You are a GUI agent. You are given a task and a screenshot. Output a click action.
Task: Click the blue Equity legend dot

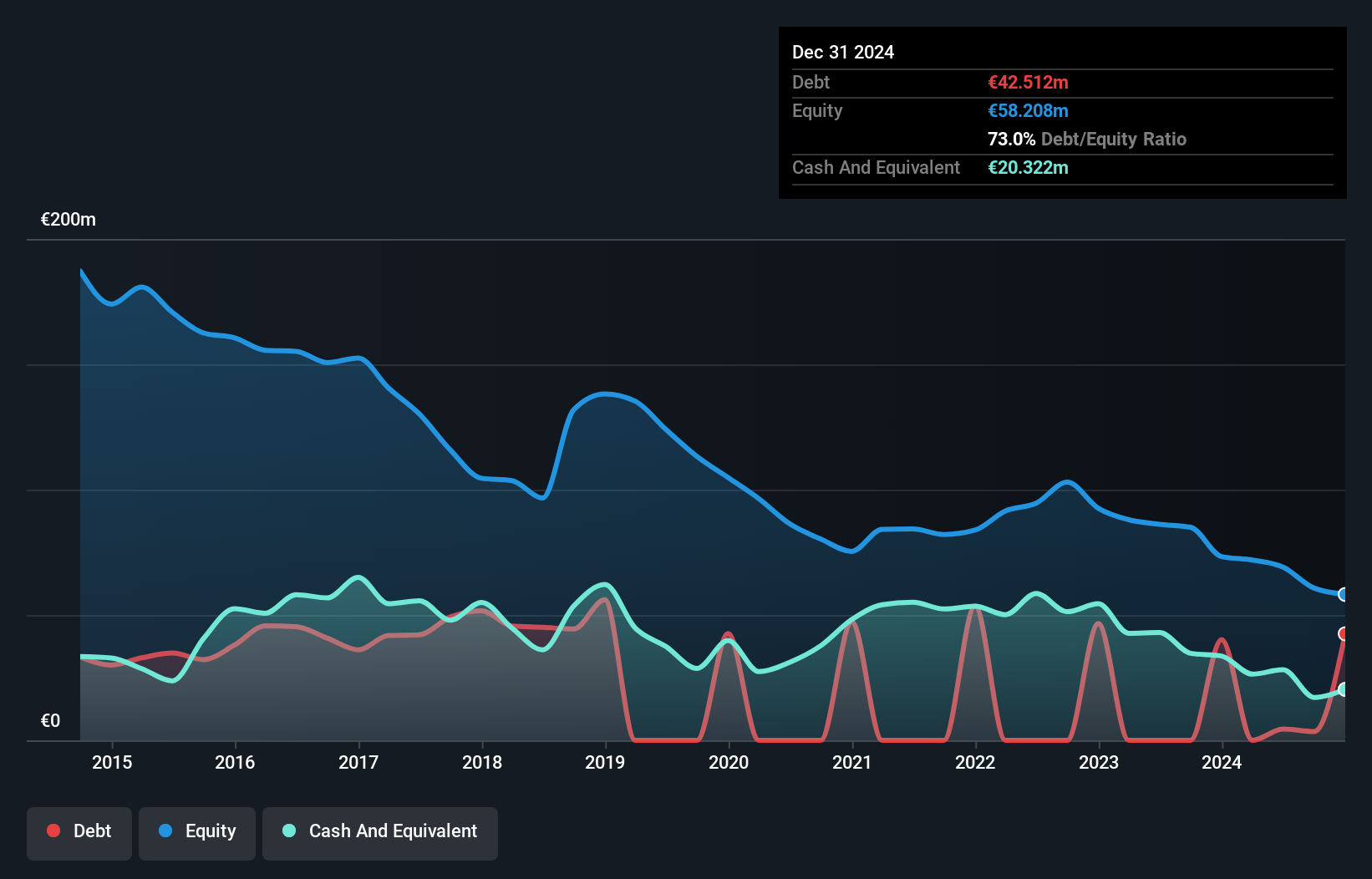165,831
